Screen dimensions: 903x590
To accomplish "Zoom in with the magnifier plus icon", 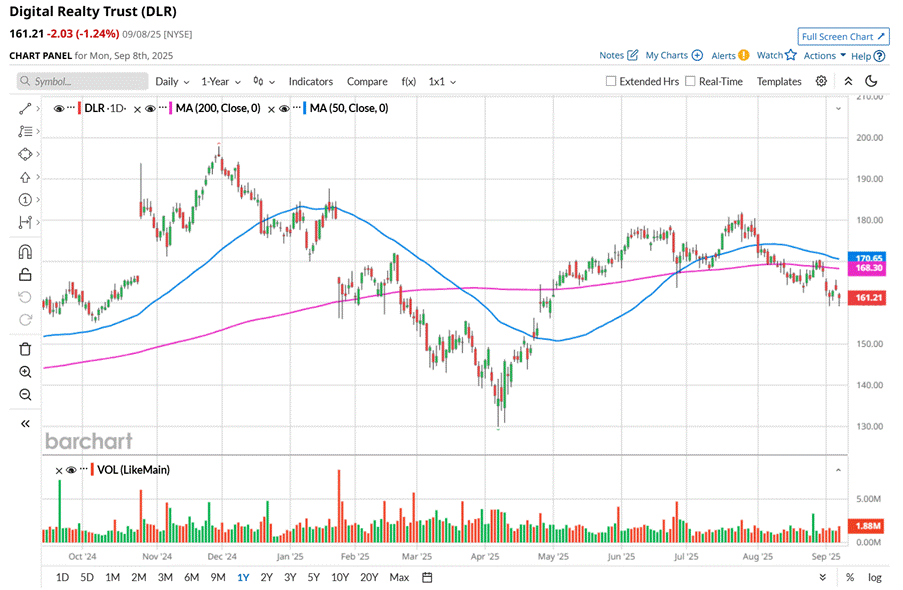I will (x=25, y=372).
